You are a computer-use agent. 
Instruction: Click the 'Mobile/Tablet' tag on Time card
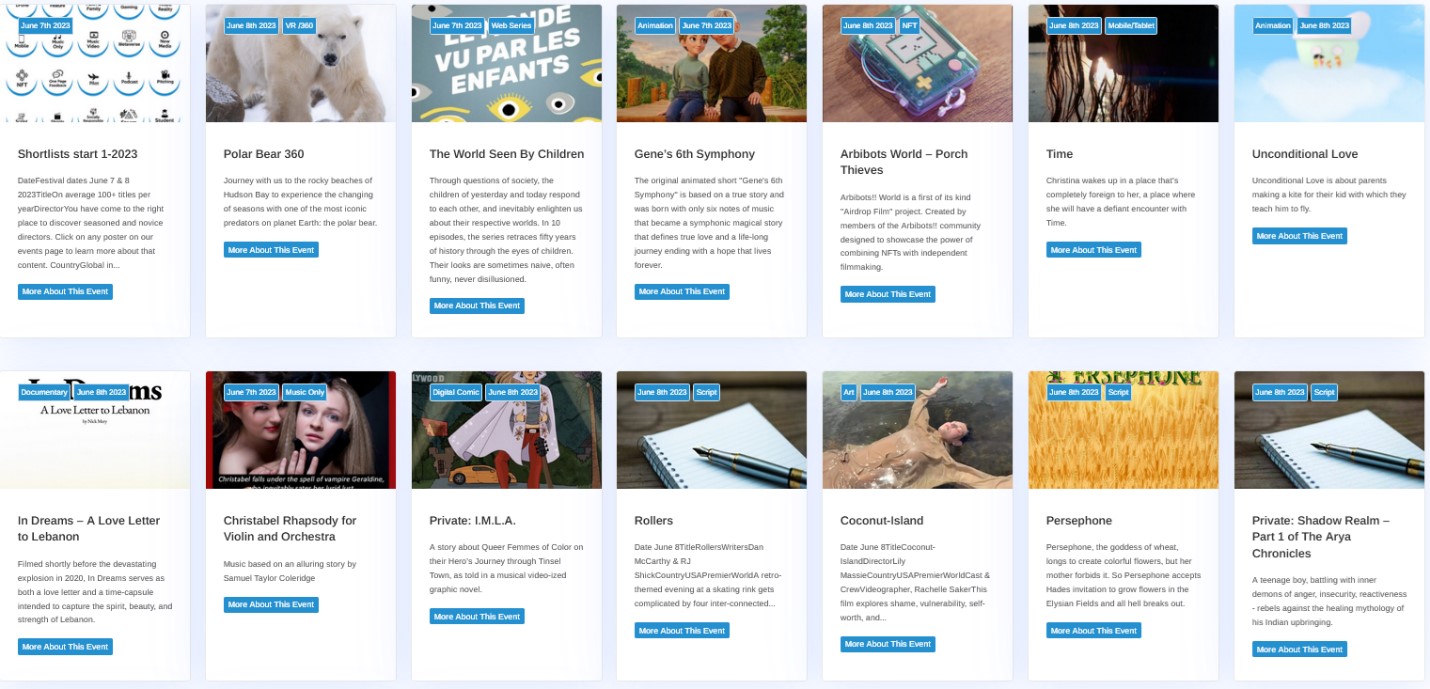coord(1130,26)
